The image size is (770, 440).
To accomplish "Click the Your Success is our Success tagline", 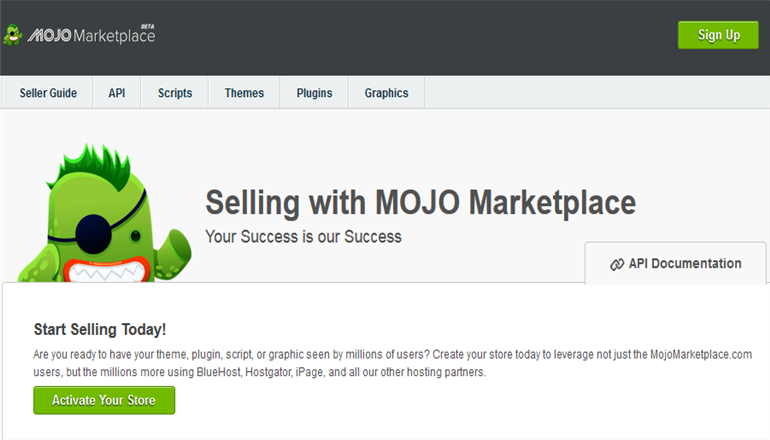I will tap(303, 237).
